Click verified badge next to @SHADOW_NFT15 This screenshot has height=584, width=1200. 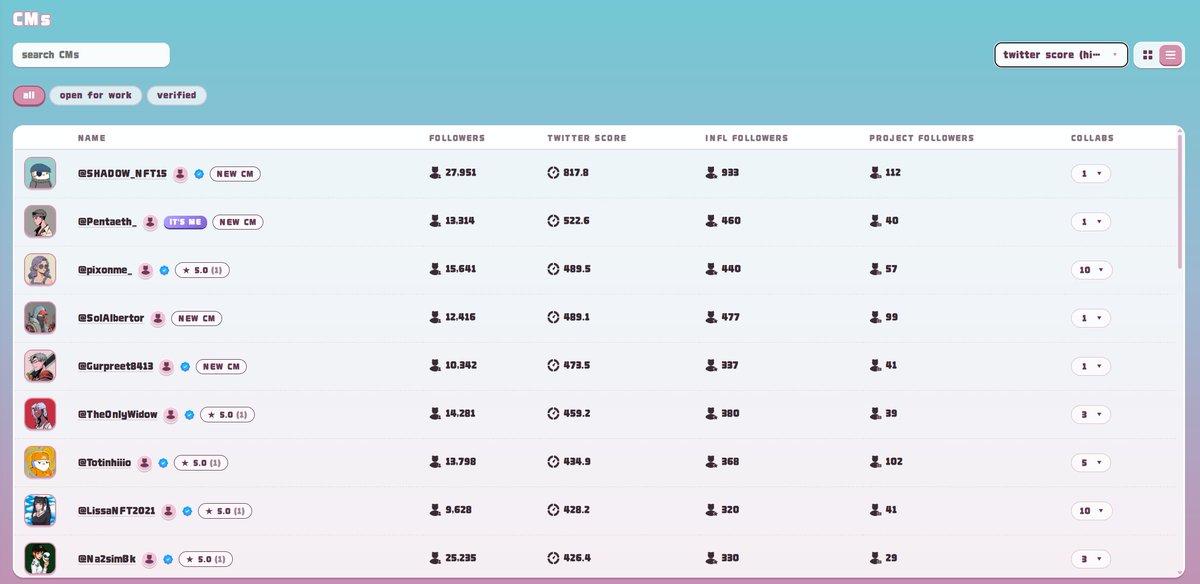(199, 174)
